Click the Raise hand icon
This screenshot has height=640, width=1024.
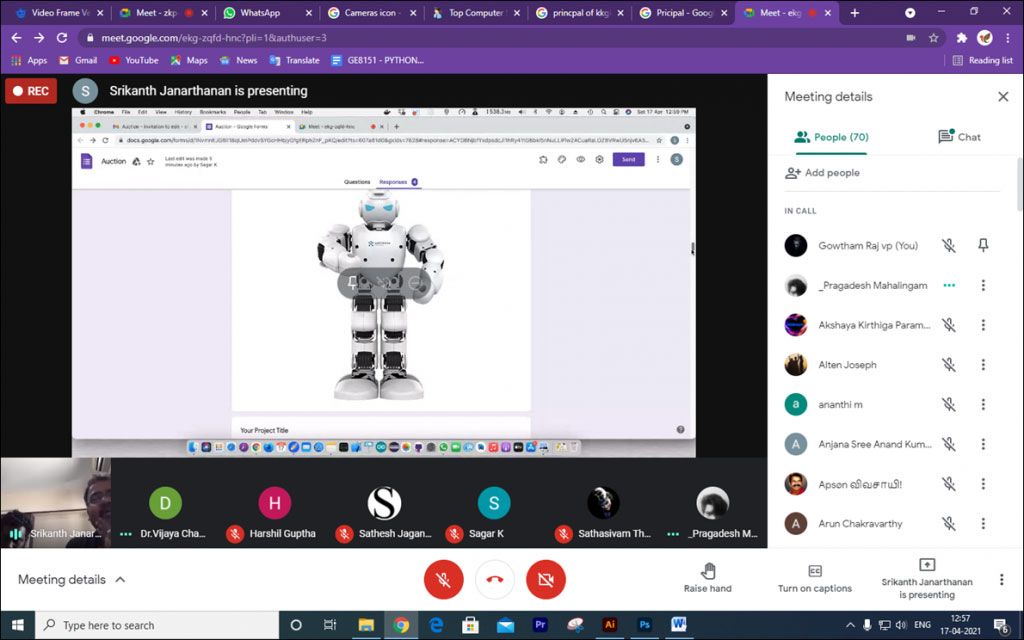(708, 570)
